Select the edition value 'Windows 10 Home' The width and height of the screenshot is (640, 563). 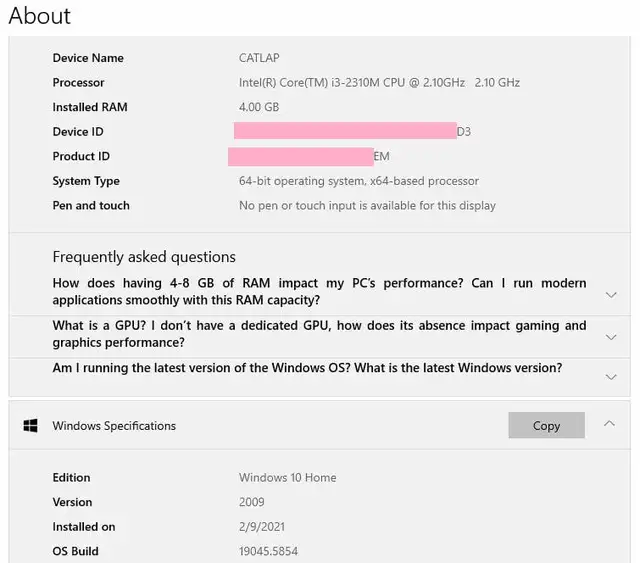pos(287,478)
